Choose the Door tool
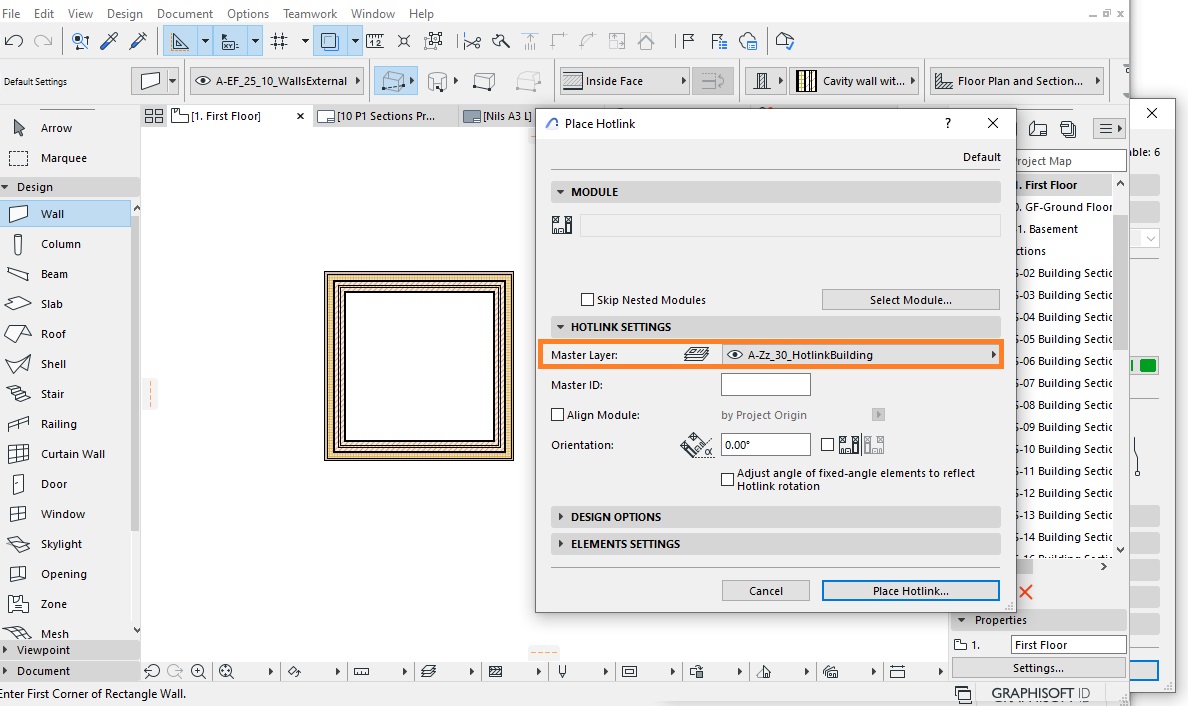This screenshot has width=1188, height=706. pos(54,484)
